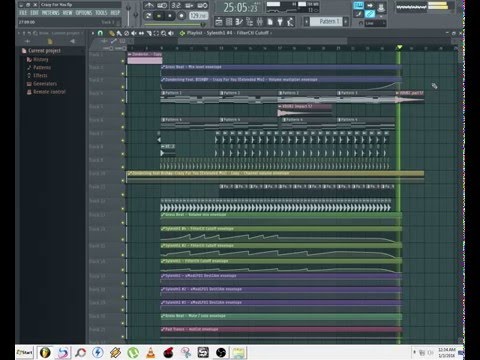Mute Track 2 using its green light

[x=123, y=74]
